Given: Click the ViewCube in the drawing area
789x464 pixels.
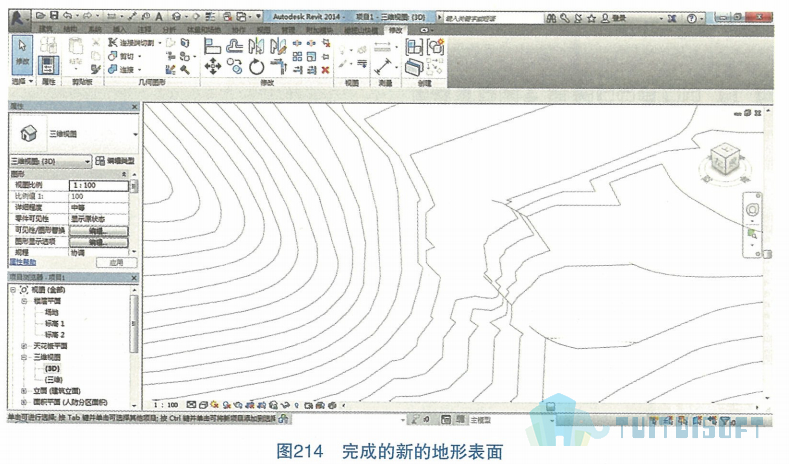Looking at the screenshot, I should pyautogui.click(x=725, y=161).
